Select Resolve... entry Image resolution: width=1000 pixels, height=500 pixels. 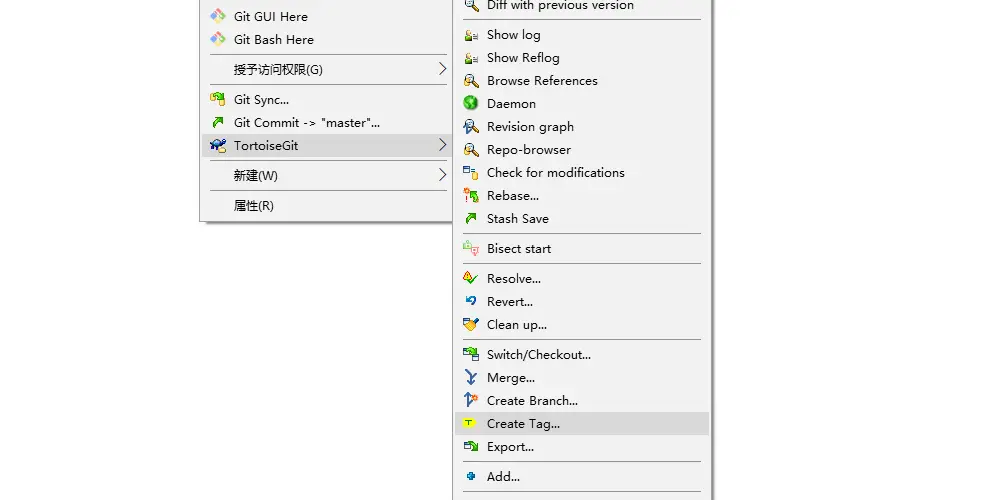click(x=582, y=279)
